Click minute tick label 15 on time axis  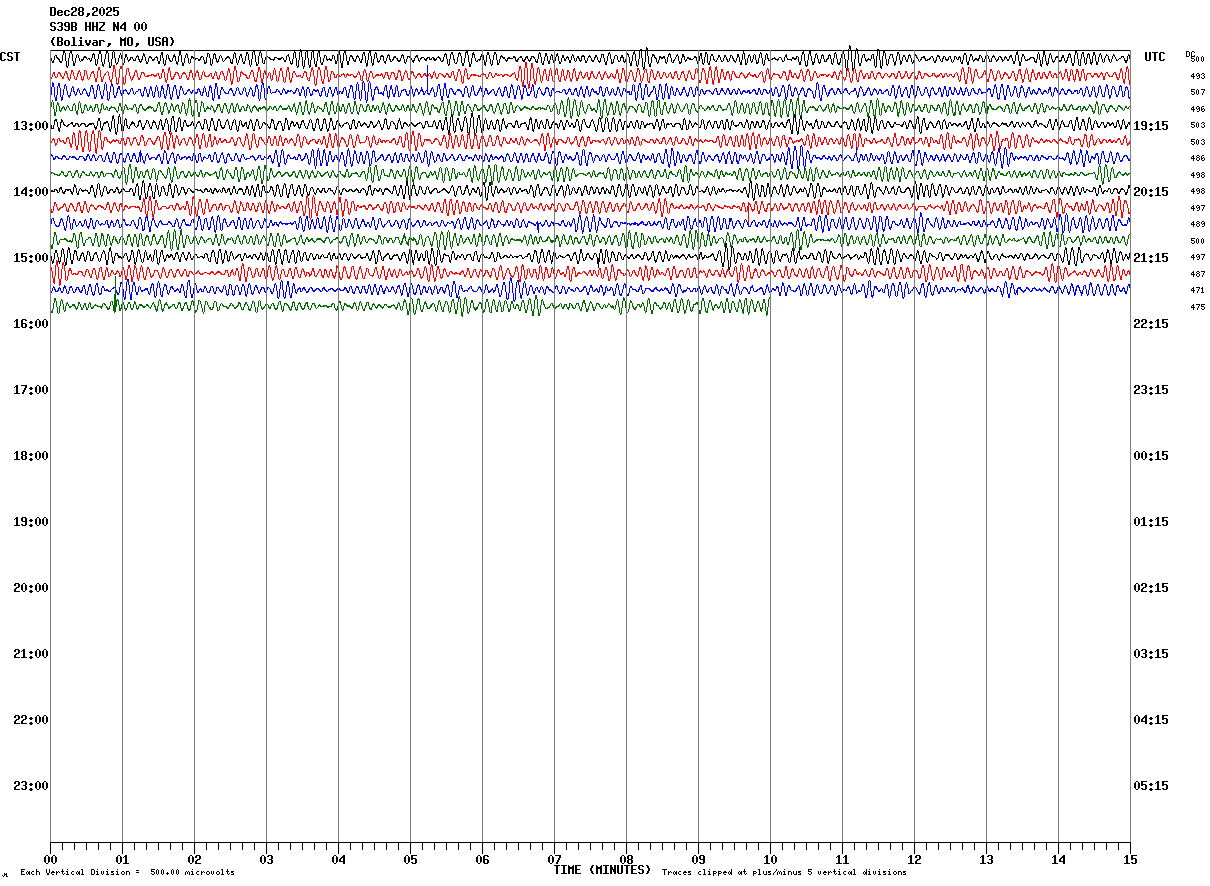point(1130,860)
